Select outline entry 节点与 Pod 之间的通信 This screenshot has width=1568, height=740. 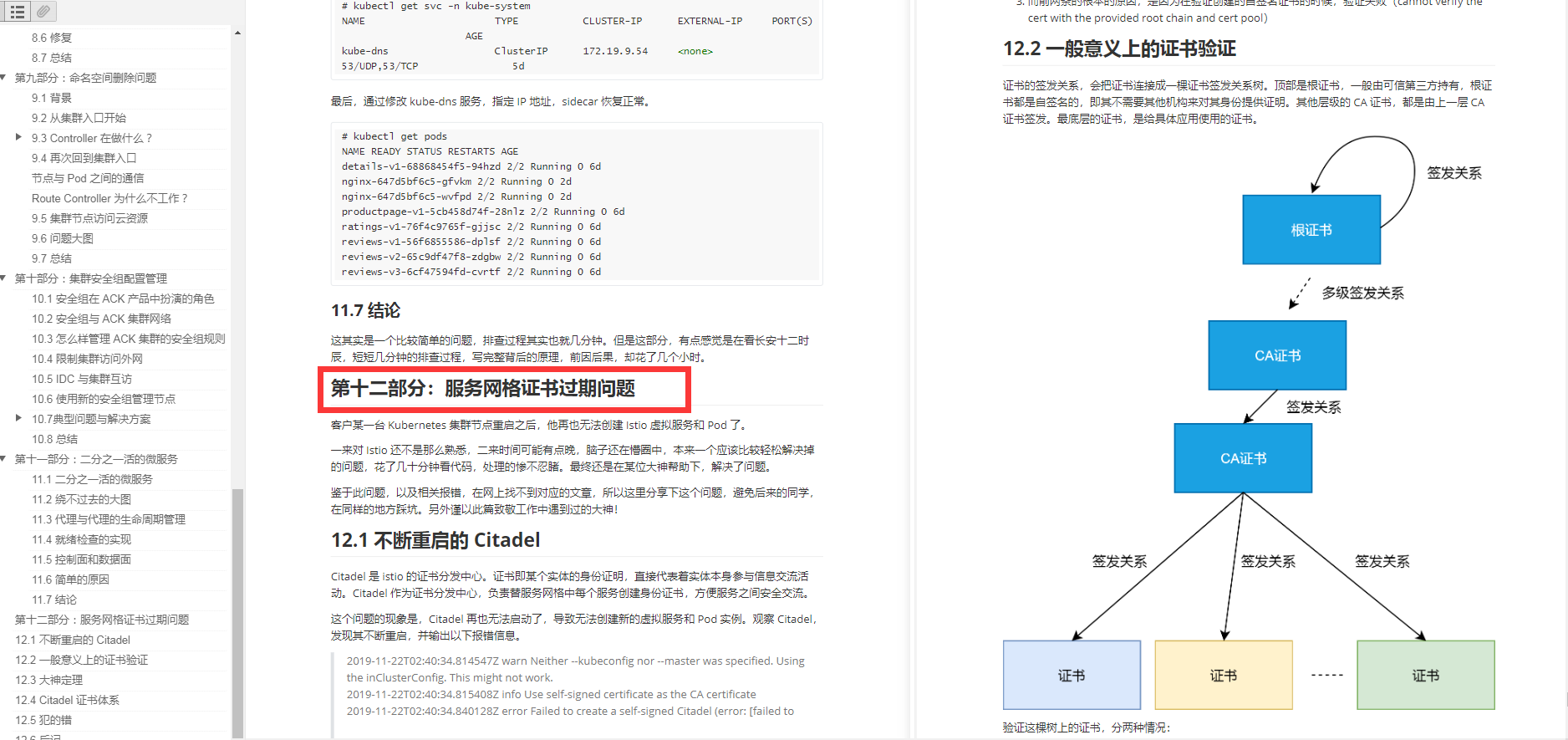pos(88,178)
